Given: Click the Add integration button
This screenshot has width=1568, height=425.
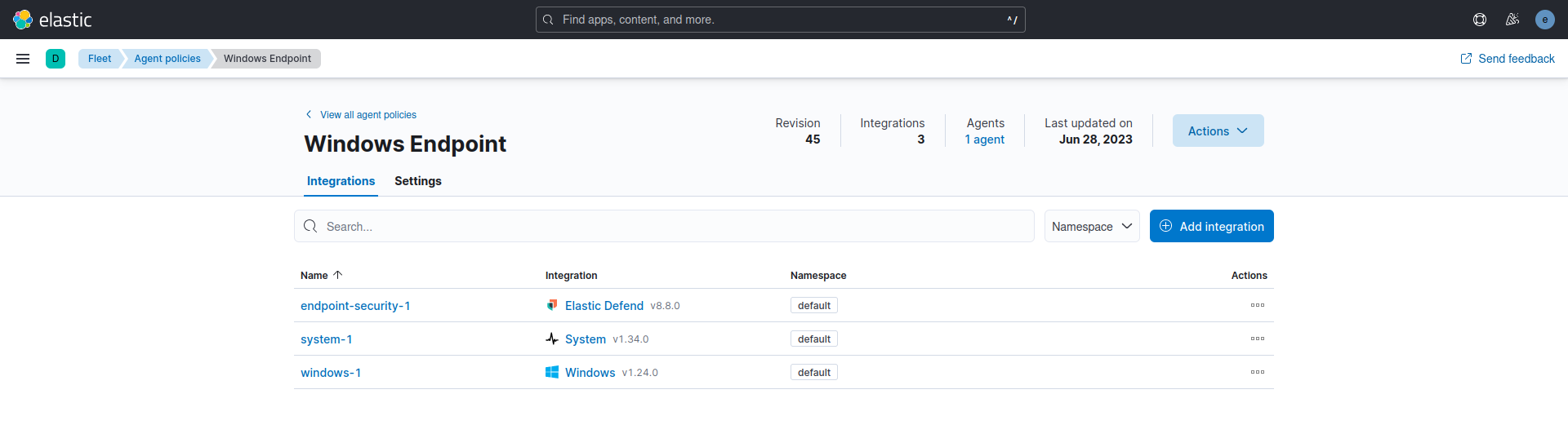Looking at the screenshot, I should coord(1212,226).
